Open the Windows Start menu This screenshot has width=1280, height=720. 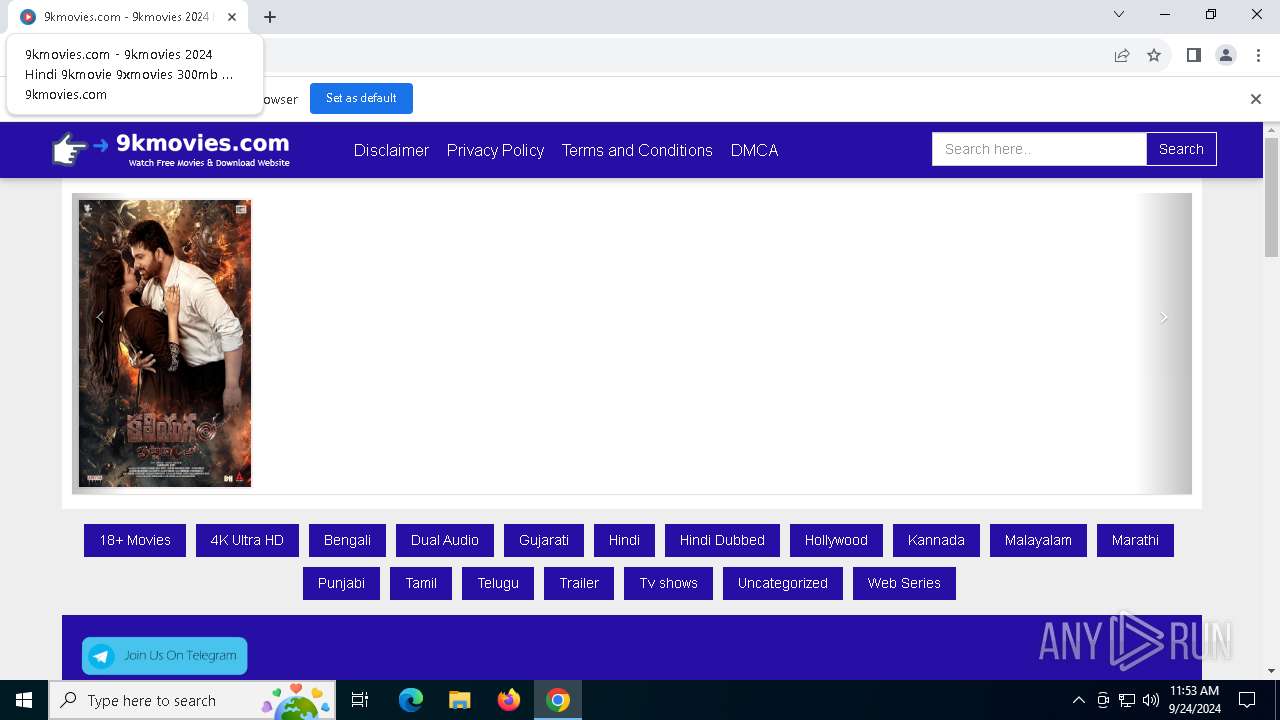24,700
